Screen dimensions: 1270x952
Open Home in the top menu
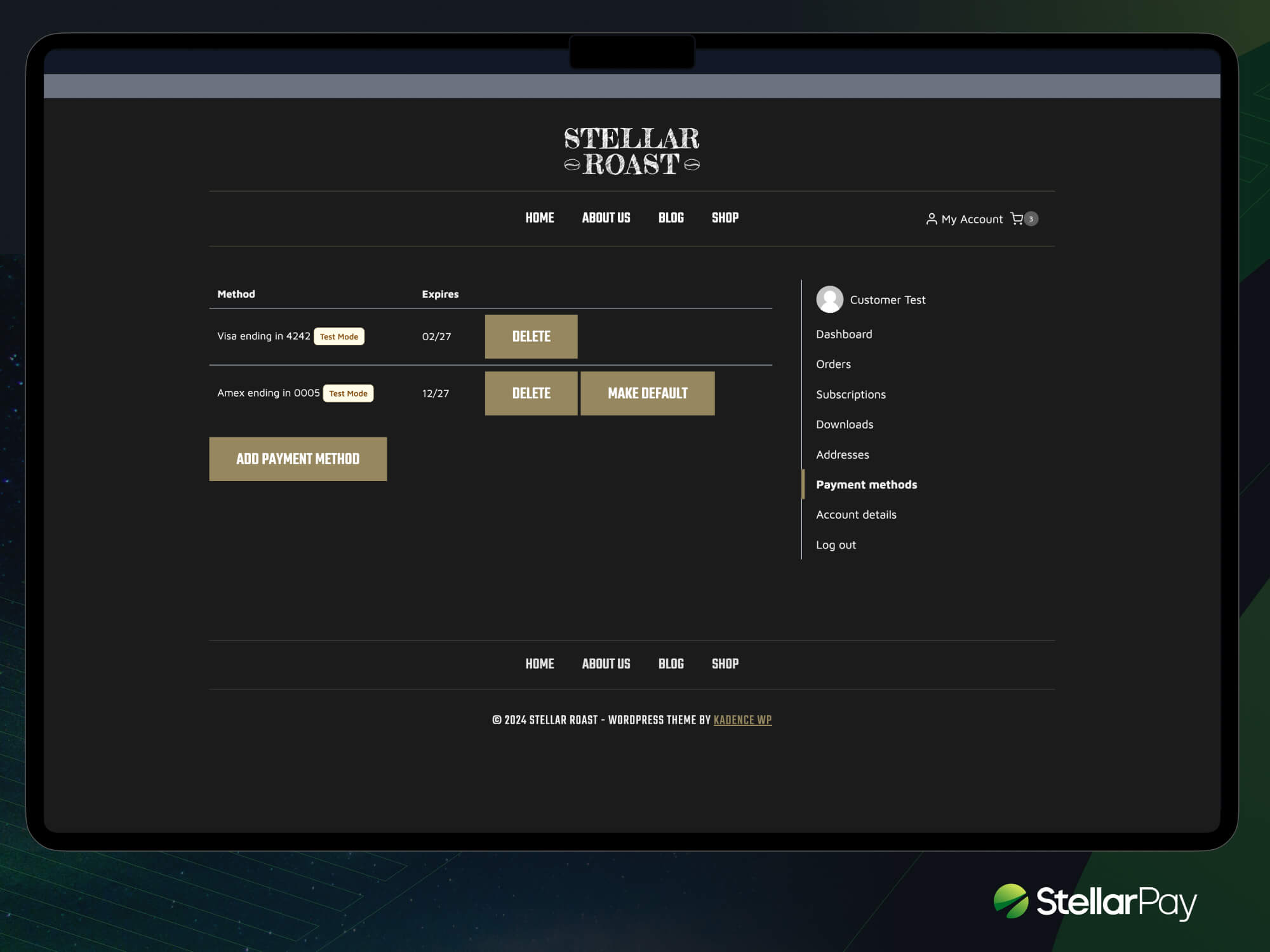coord(539,218)
